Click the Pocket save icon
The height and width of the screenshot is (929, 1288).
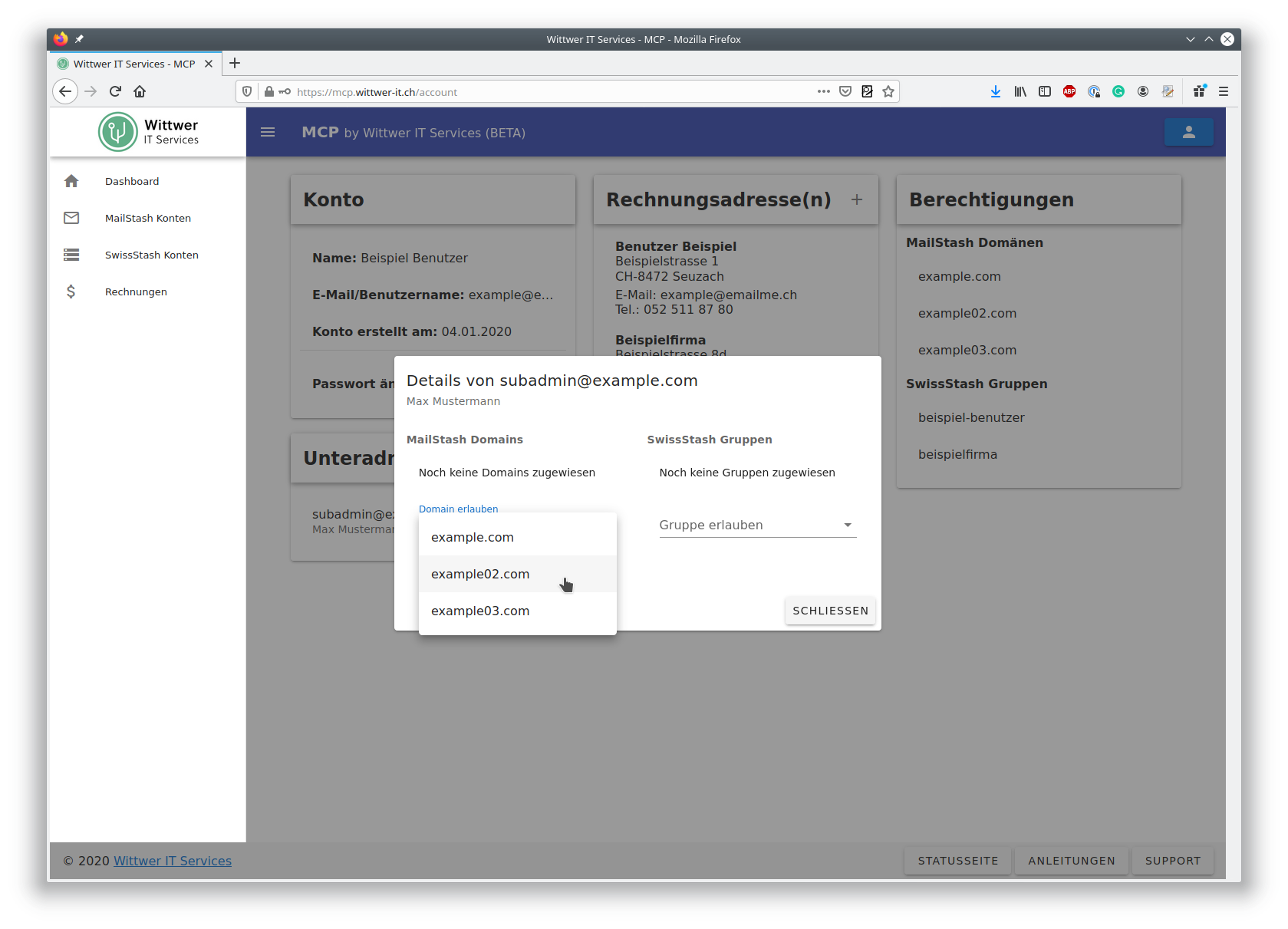click(x=845, y=91)
